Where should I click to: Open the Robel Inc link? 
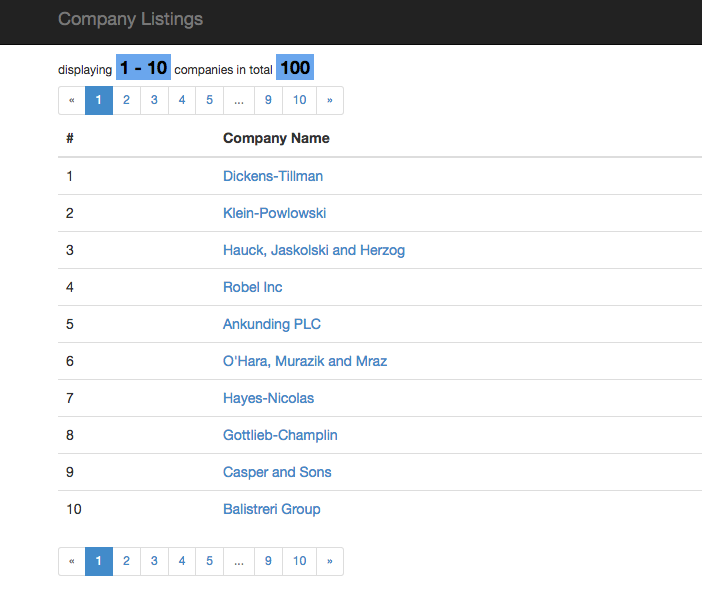(252, 287)
